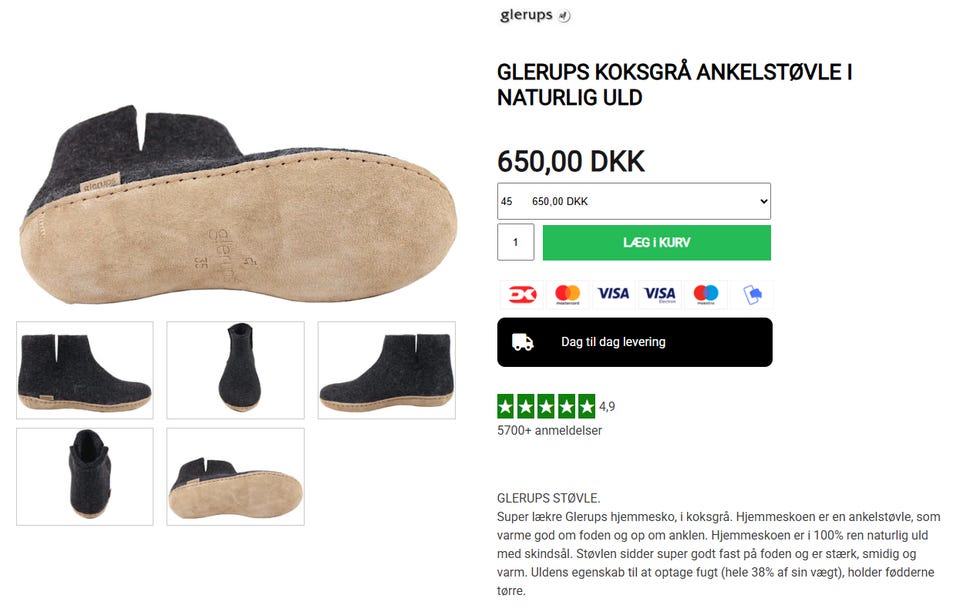Click the MobilePay phone icon
The height and width of the screenshot is (612, 960).
tap(752, 294)
